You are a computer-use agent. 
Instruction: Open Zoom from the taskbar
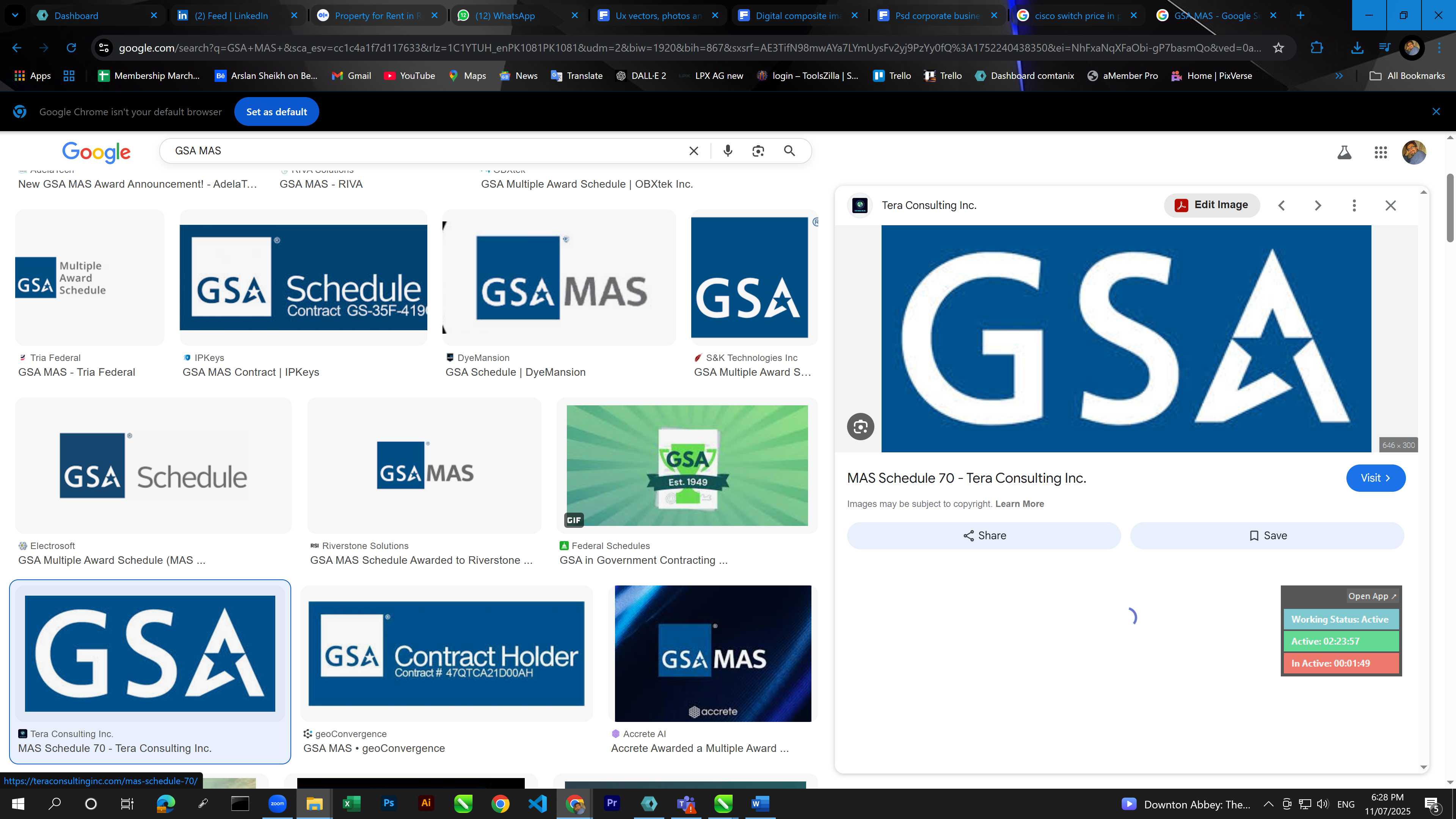[x=278, y=803]
